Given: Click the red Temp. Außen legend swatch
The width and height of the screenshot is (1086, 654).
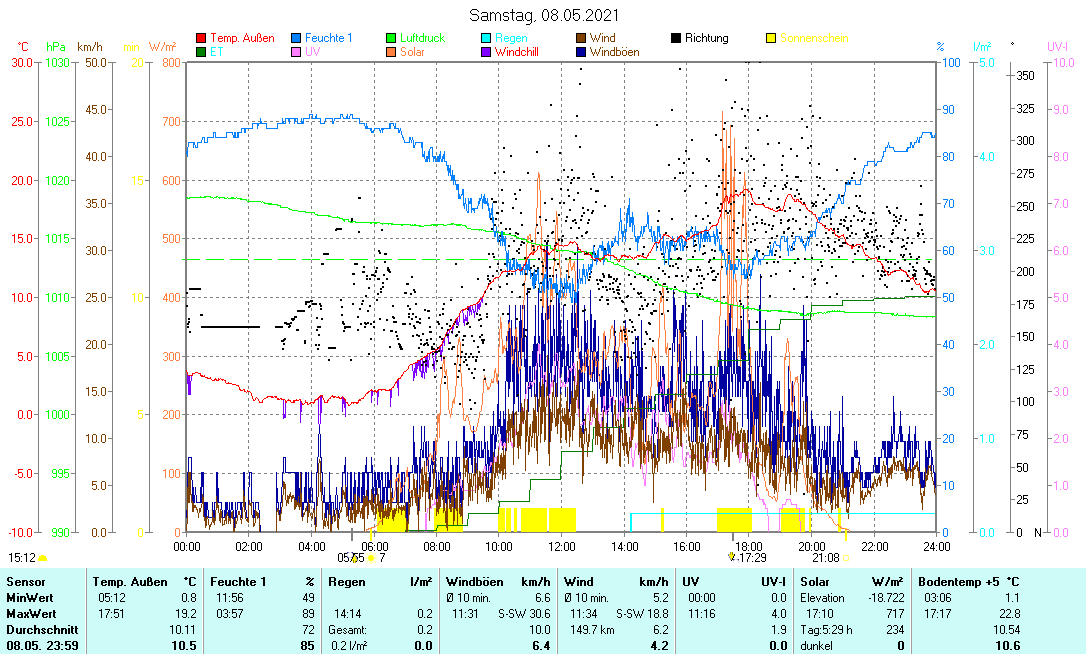Looking at the screenshot, I should (x=201, y=39).
